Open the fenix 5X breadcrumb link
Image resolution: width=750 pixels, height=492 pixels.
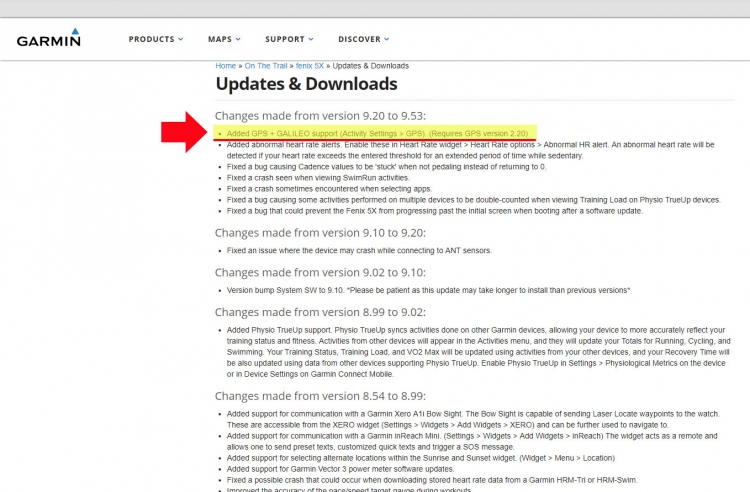coord(309,66)
